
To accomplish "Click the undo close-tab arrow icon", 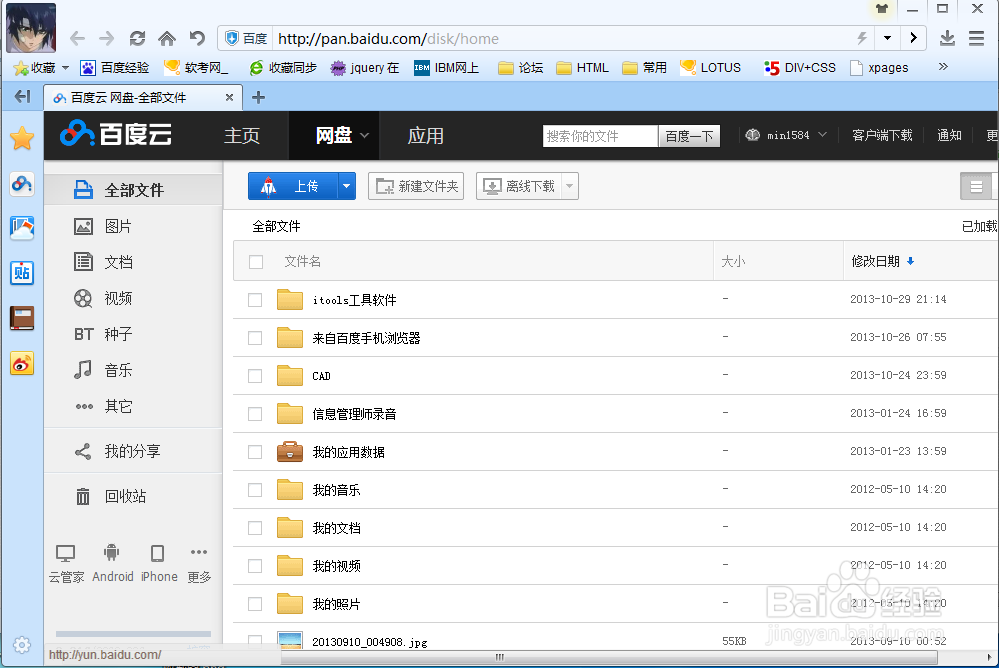I will 197,39.
